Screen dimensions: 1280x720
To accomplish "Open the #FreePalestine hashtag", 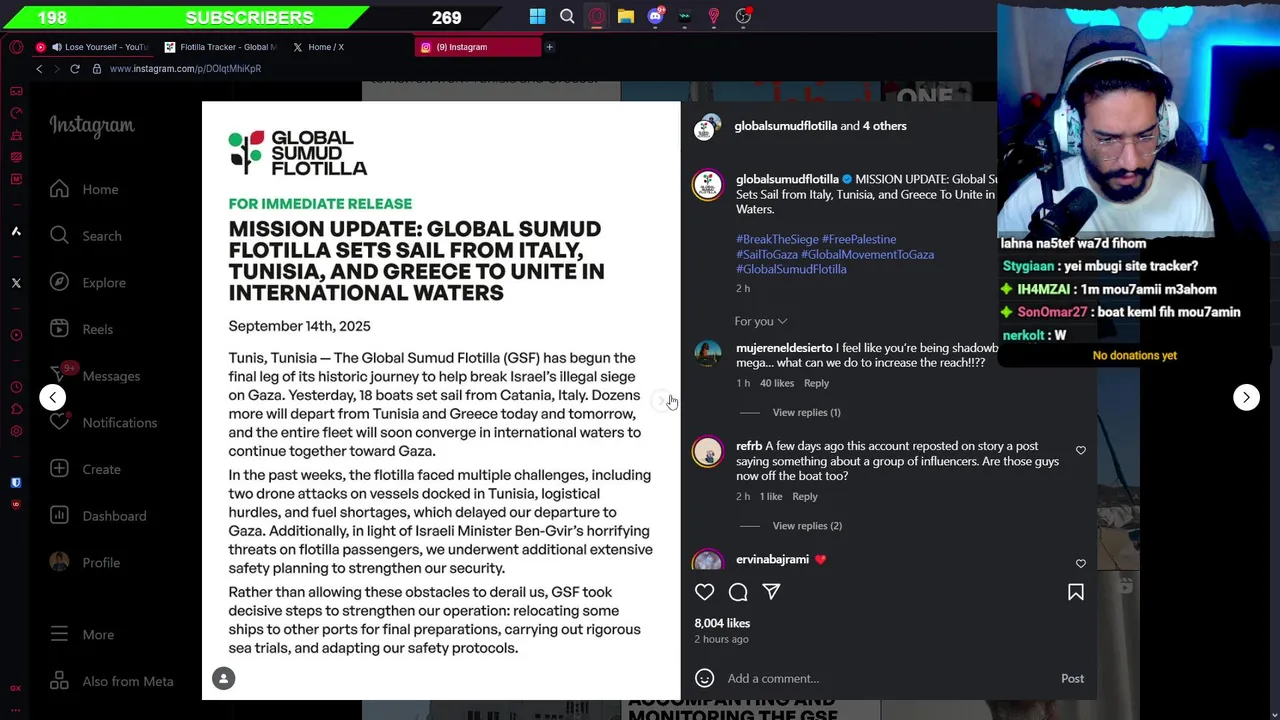I will pyautogui.click(x=858, y=239).
